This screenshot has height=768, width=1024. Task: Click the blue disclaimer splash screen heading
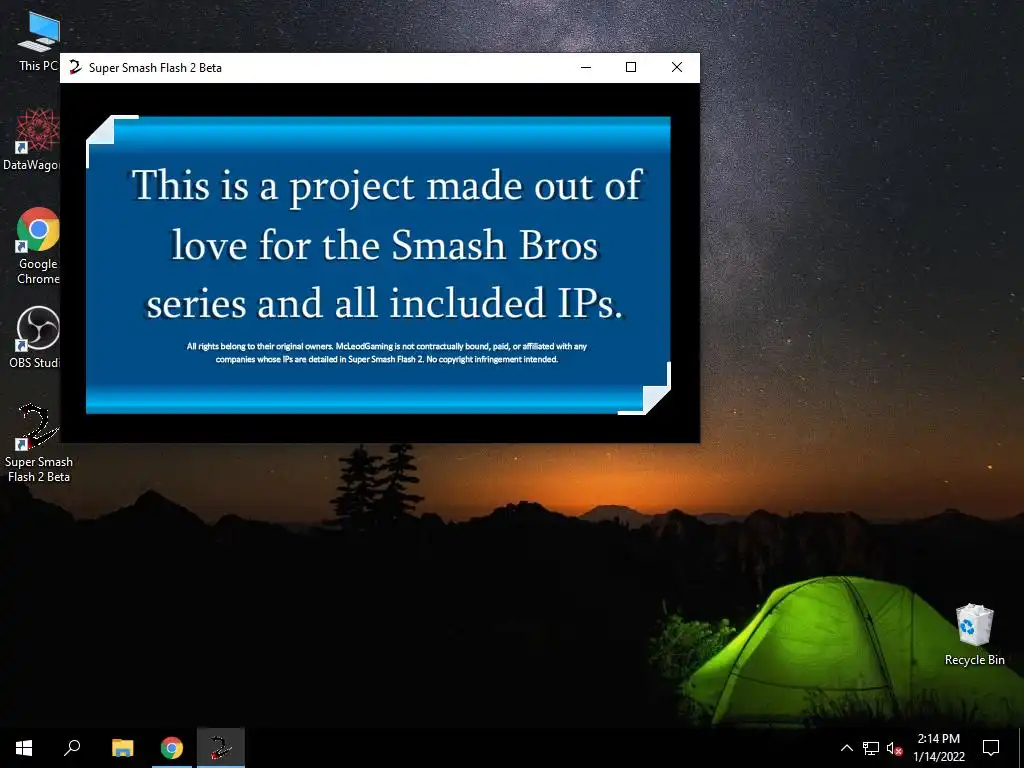coord(387,244)
